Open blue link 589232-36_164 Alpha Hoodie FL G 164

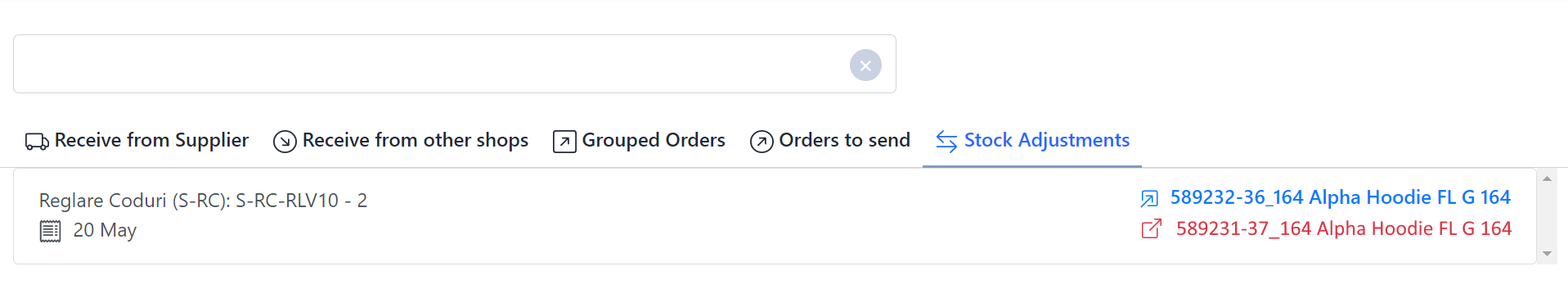click(1340, 197)
